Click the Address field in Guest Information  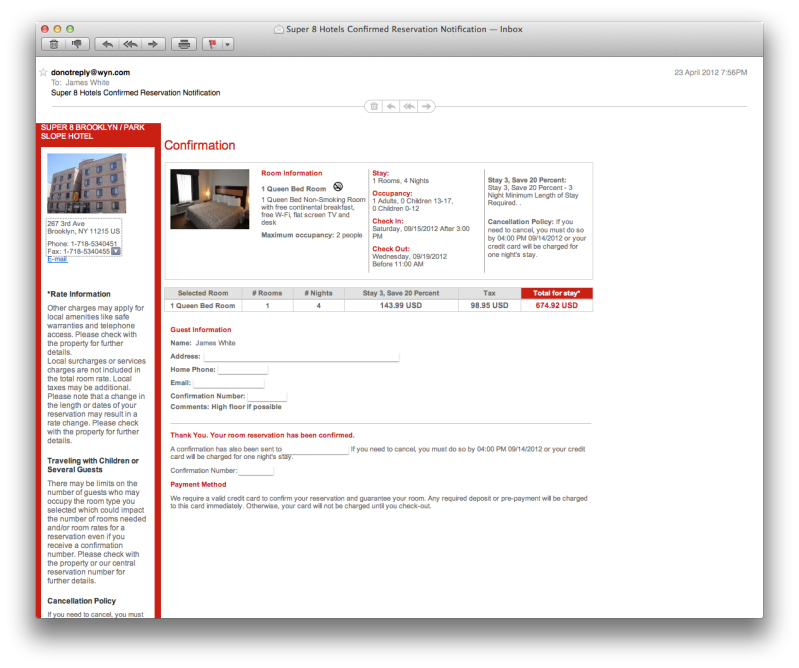(x=301, y=357)
